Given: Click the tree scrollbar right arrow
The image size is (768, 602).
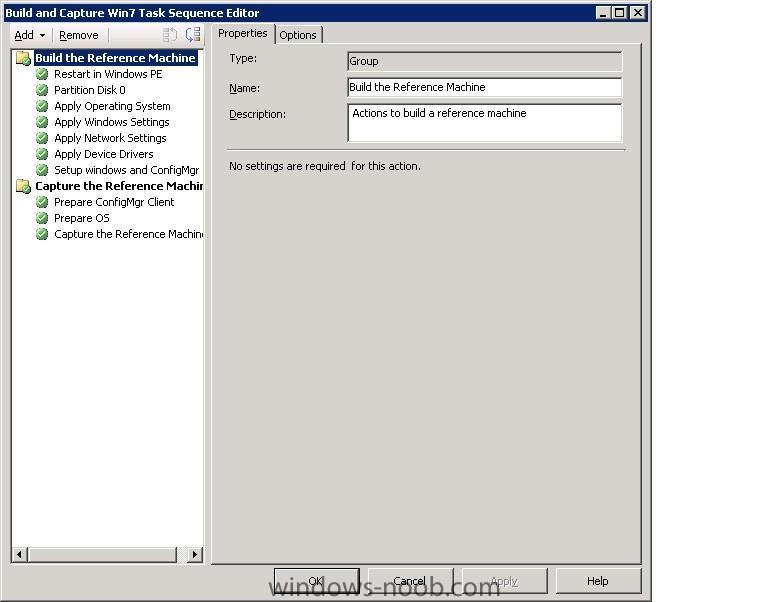Looking at the screenshot, I should pos(194,554).
